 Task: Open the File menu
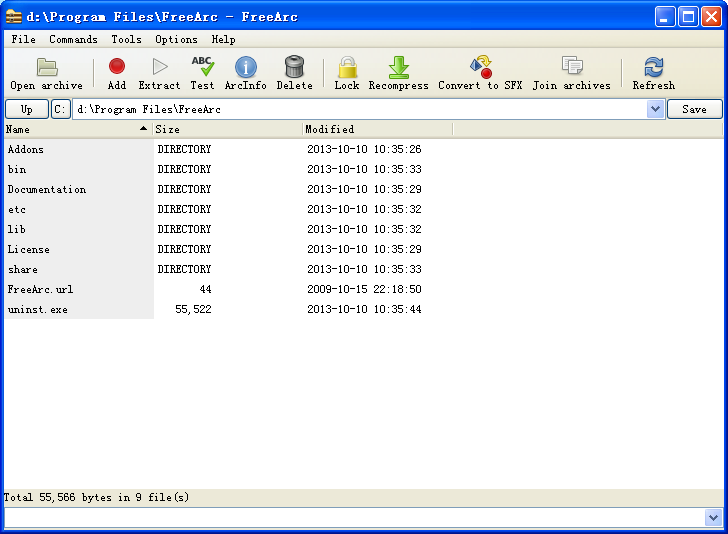tap(23, 39)
